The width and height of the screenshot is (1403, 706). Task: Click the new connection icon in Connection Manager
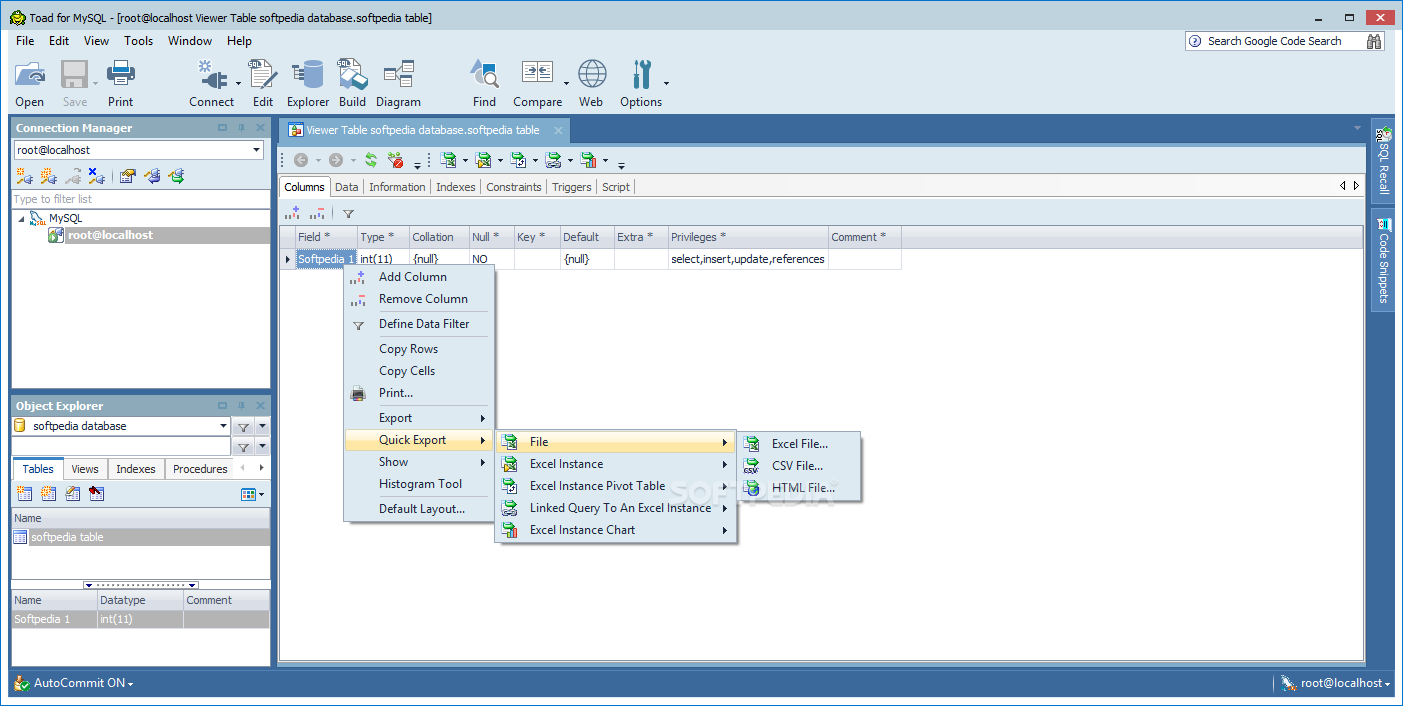24,176
